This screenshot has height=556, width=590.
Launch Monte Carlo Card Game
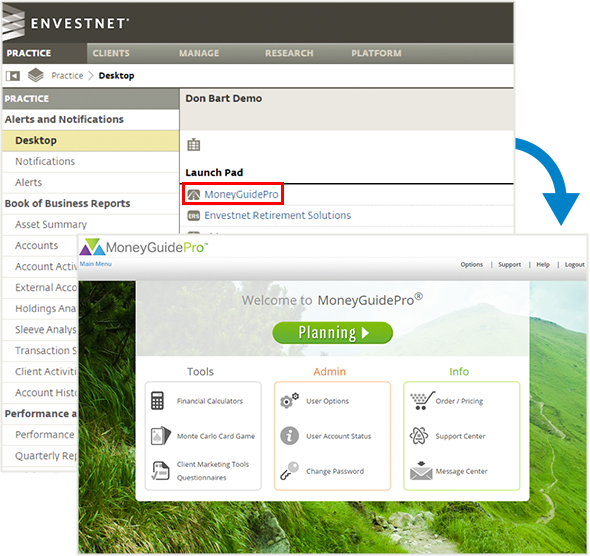[x=216, y=436]
